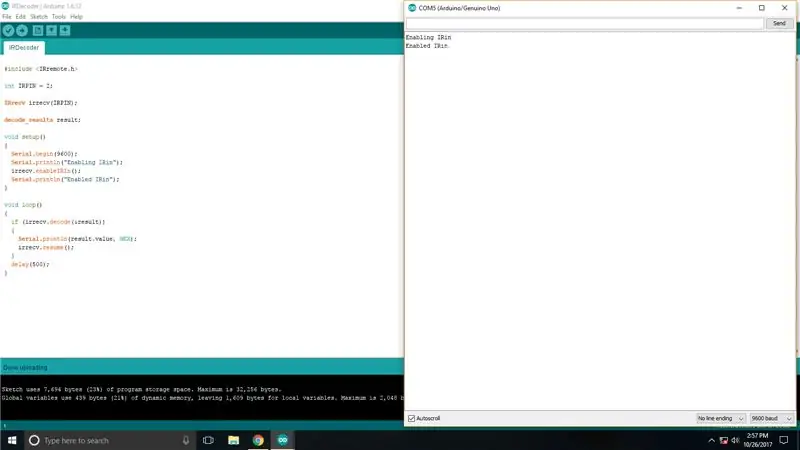This screenshot has height=450, width=800.
Task: Open Task View from the taskbar
Action: coord(208,440)
